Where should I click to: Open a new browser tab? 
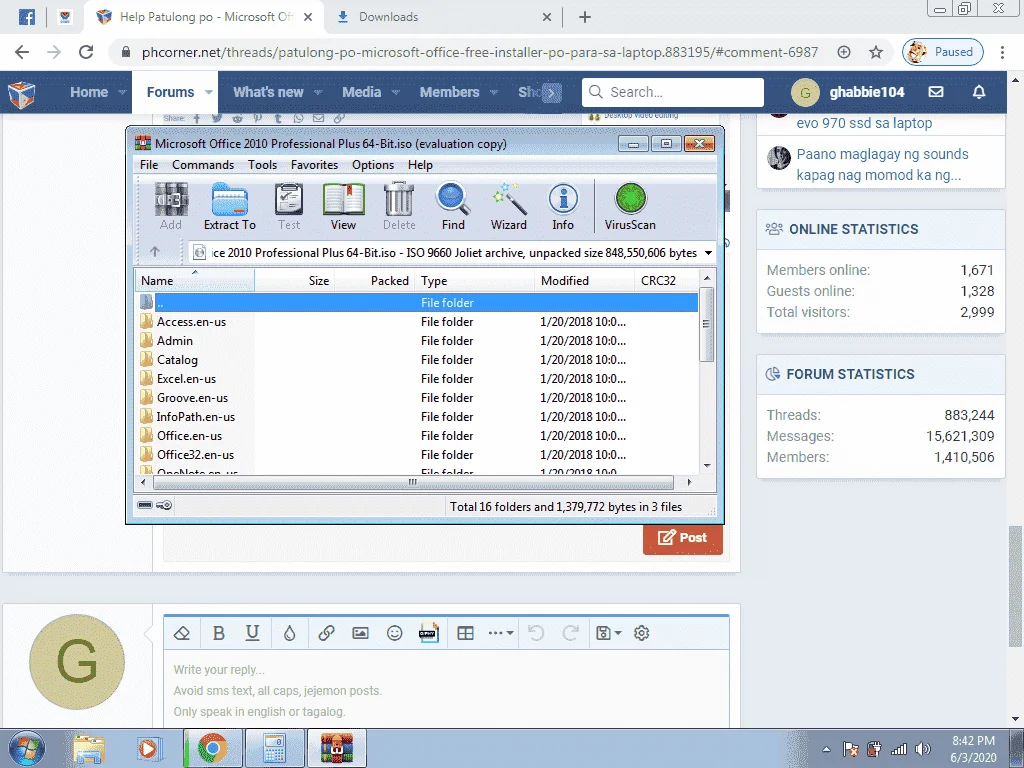pyautogui.click(x=585, y=18)
